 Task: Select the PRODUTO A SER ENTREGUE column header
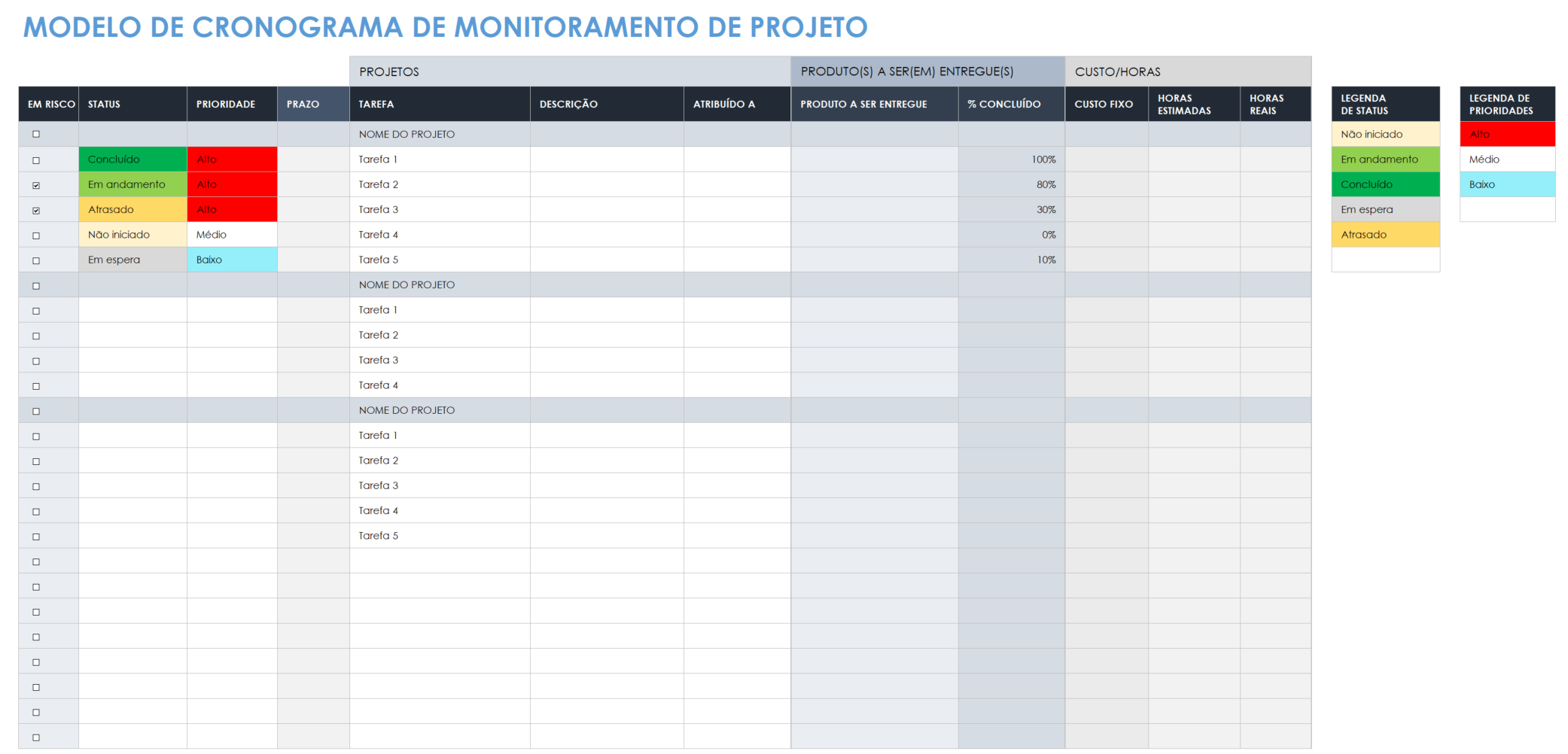coord(875,104)
